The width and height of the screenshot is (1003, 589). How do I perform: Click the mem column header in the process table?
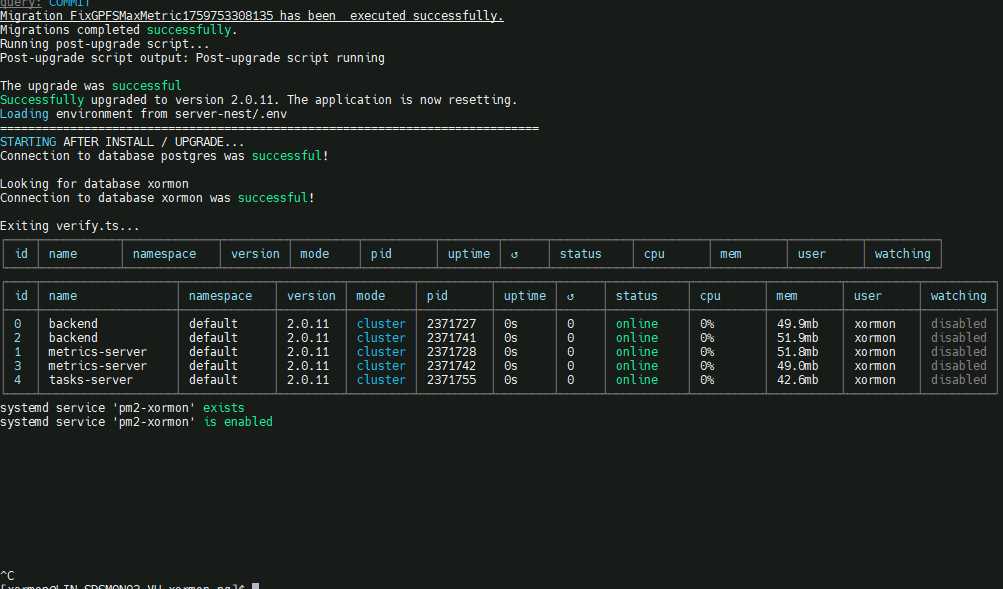pyautogui.click(x=787, y=296)
